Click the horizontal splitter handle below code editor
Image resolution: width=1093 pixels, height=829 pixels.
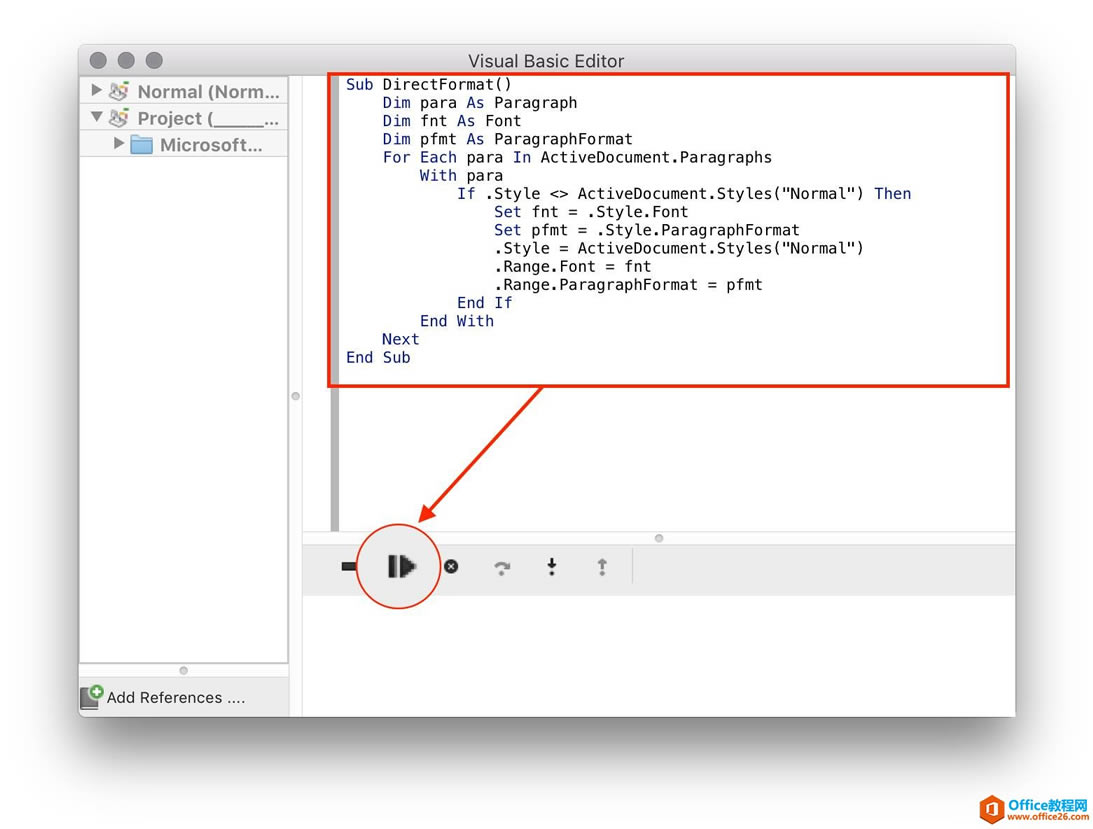coord(659,538)
